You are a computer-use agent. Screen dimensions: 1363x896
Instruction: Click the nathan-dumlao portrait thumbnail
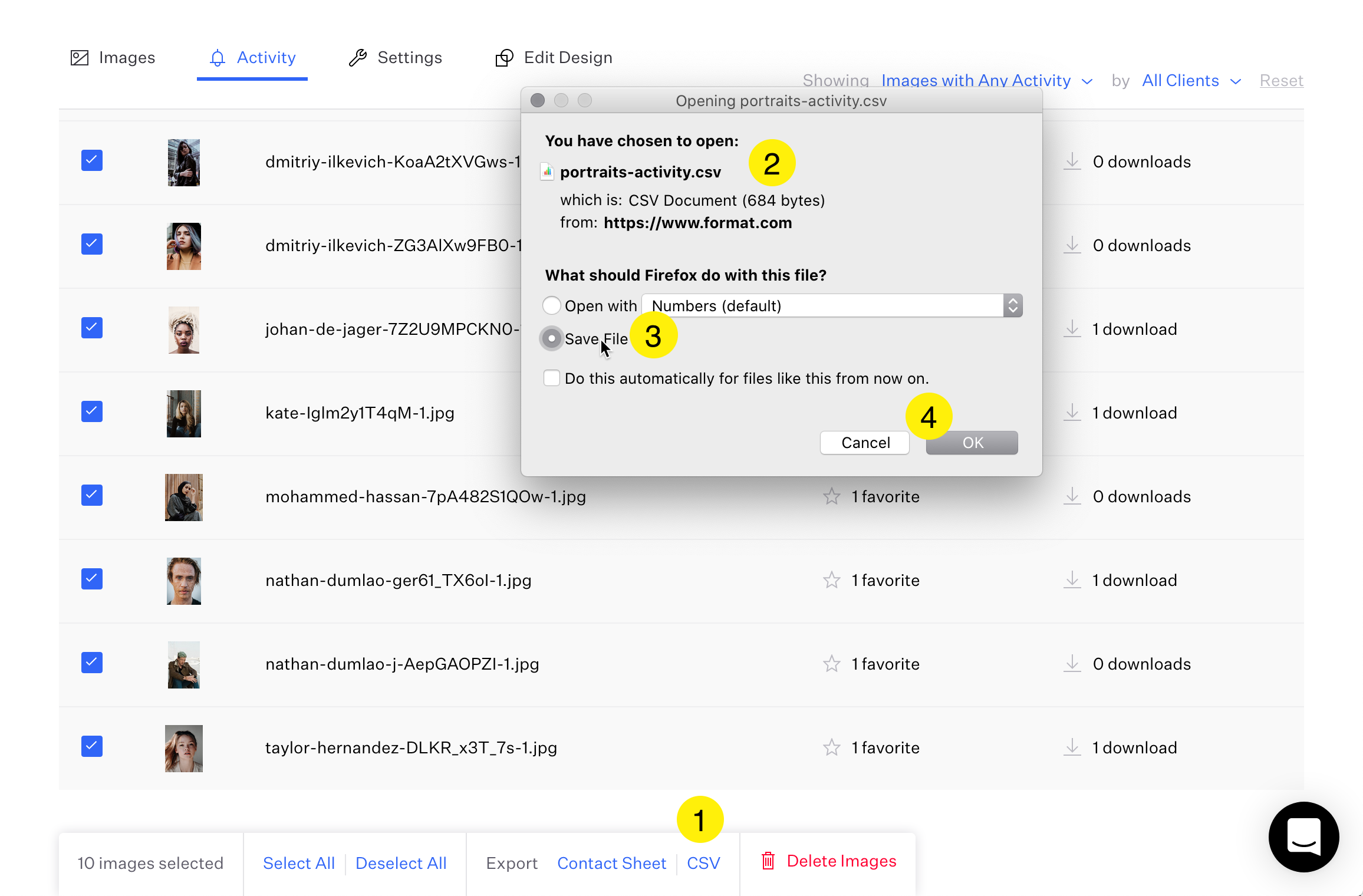coord(183,581)
